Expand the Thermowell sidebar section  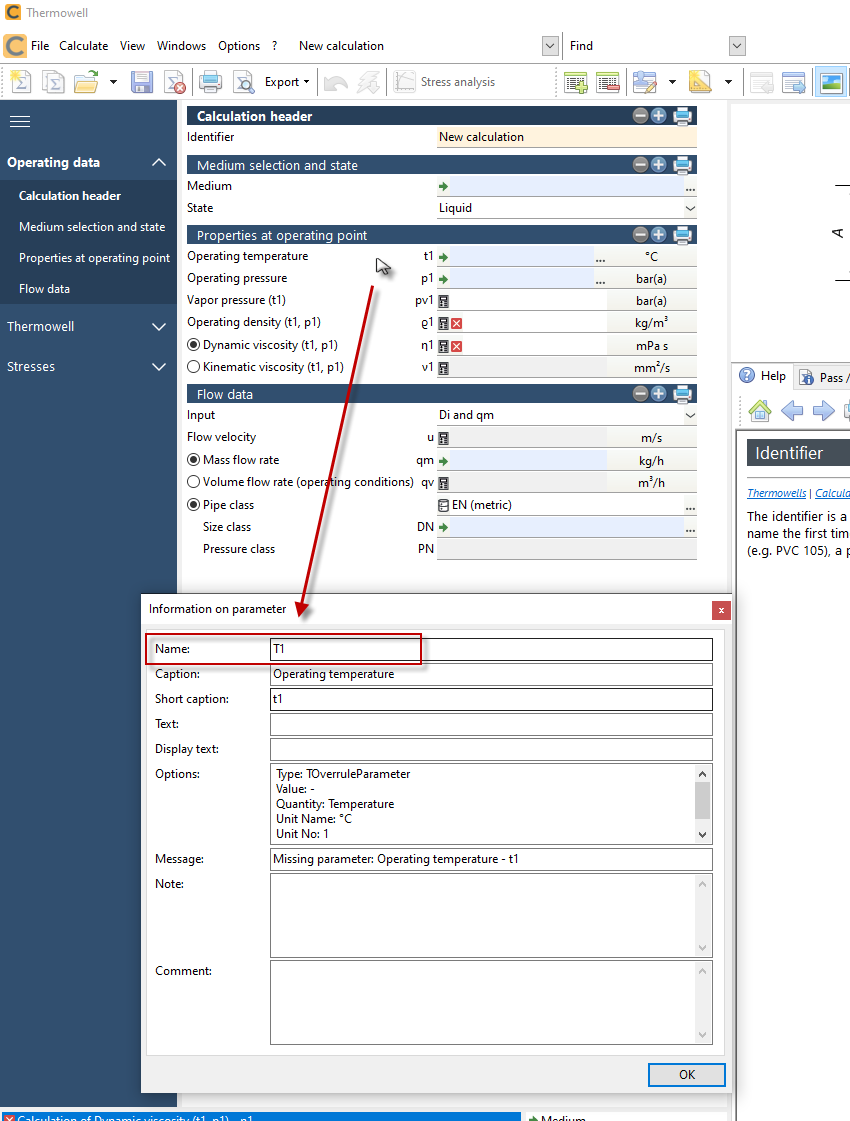pos(158,326)
